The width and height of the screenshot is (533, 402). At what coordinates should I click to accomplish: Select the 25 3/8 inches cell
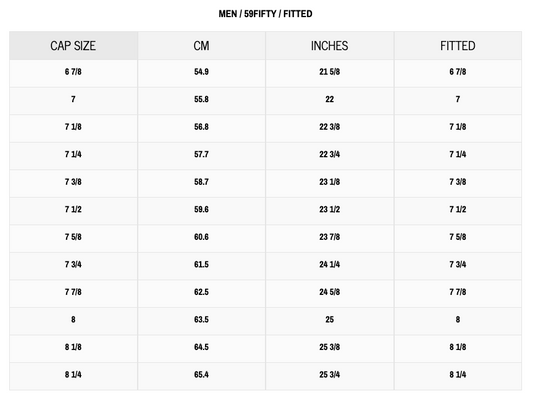[x=329, y=347]
